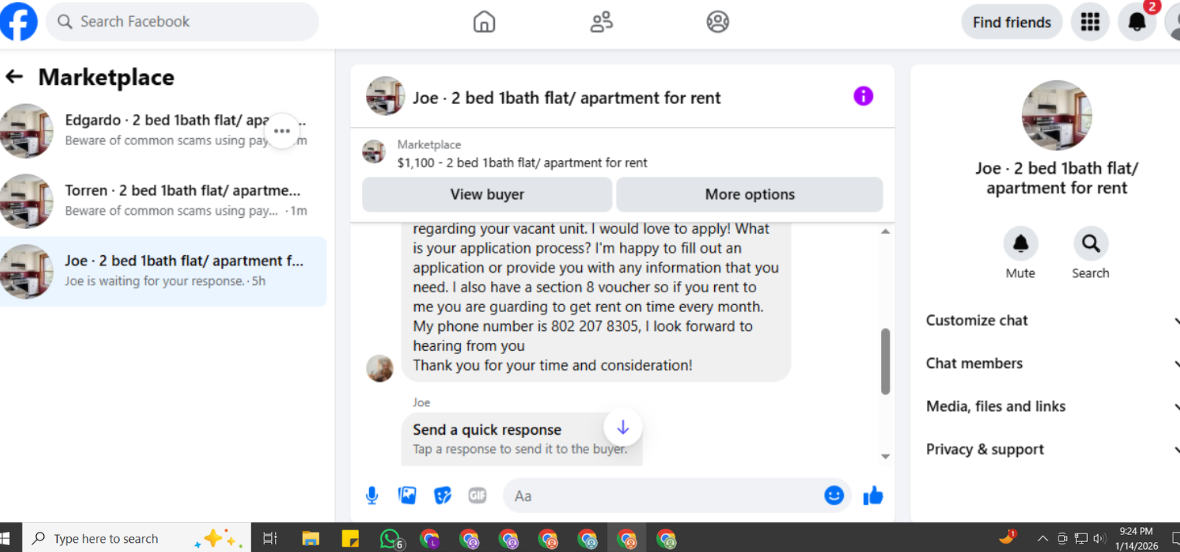The height and width of the screenshot is (552, 1180).
Task: Expand Media, files and links section
Action: coord(1053,406)
